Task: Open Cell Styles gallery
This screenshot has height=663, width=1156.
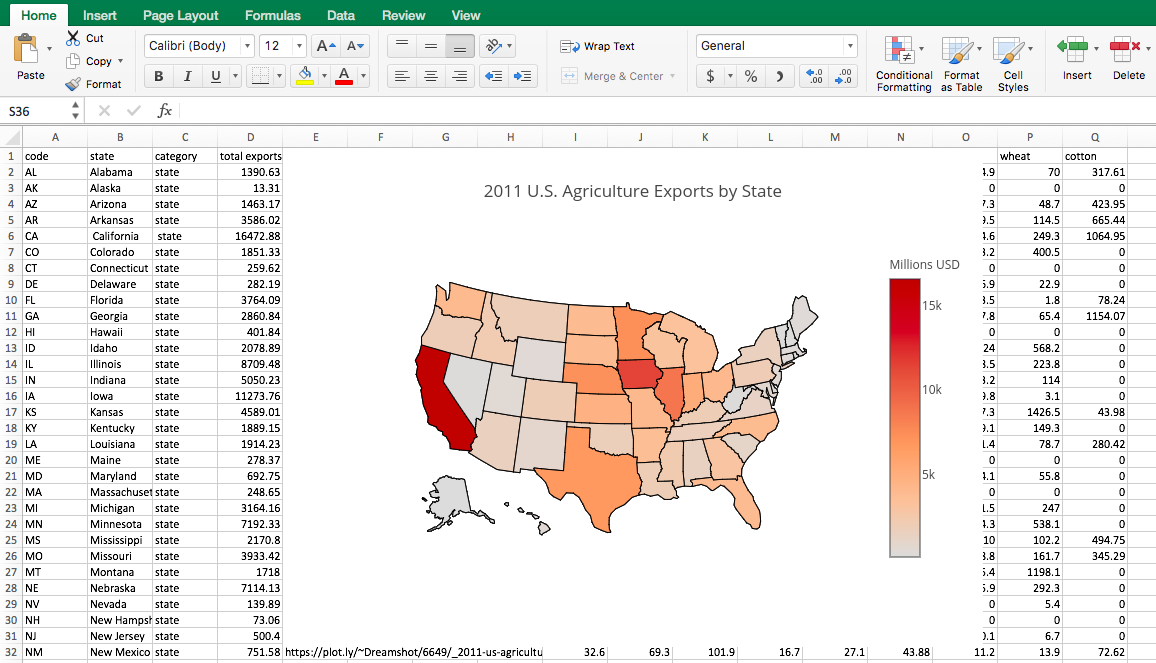Action: click(x=1013, y=64)
